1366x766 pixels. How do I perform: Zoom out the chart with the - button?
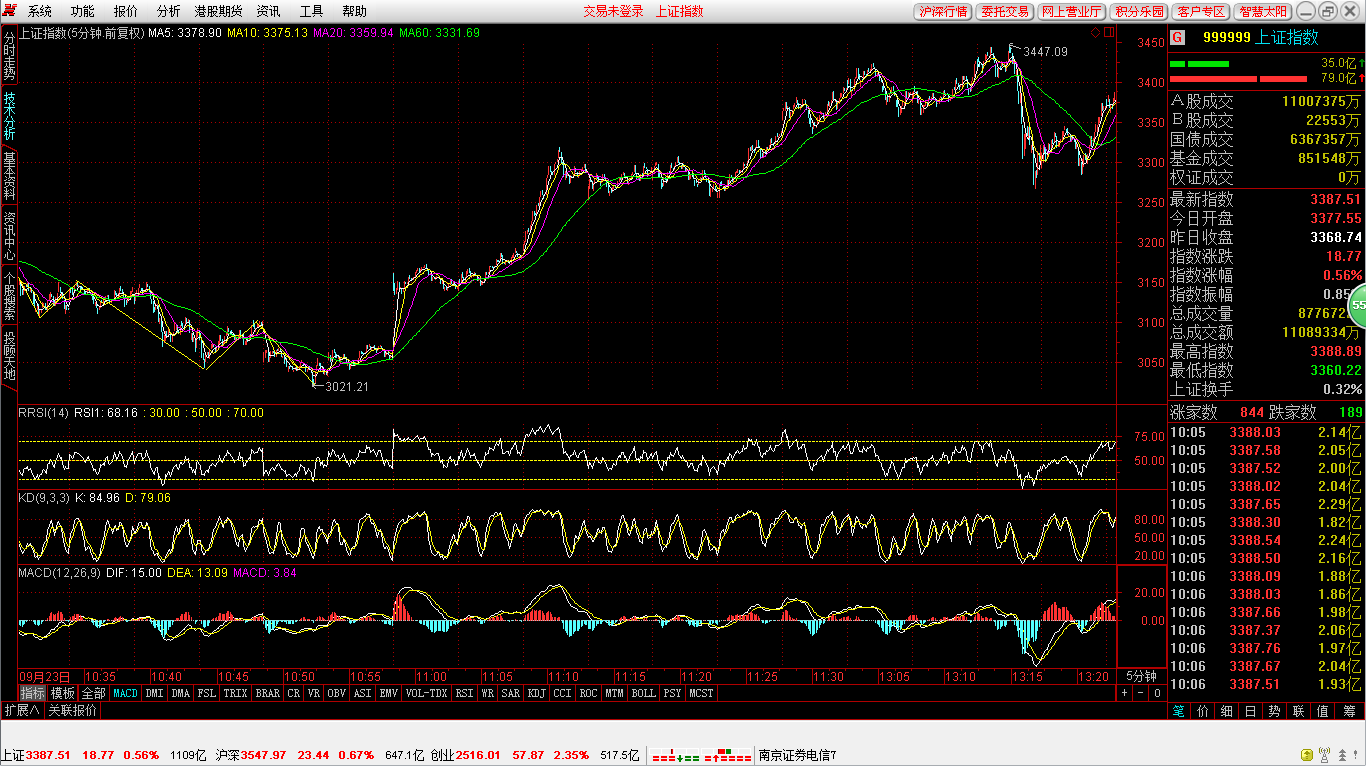[x=1141, y=693]
